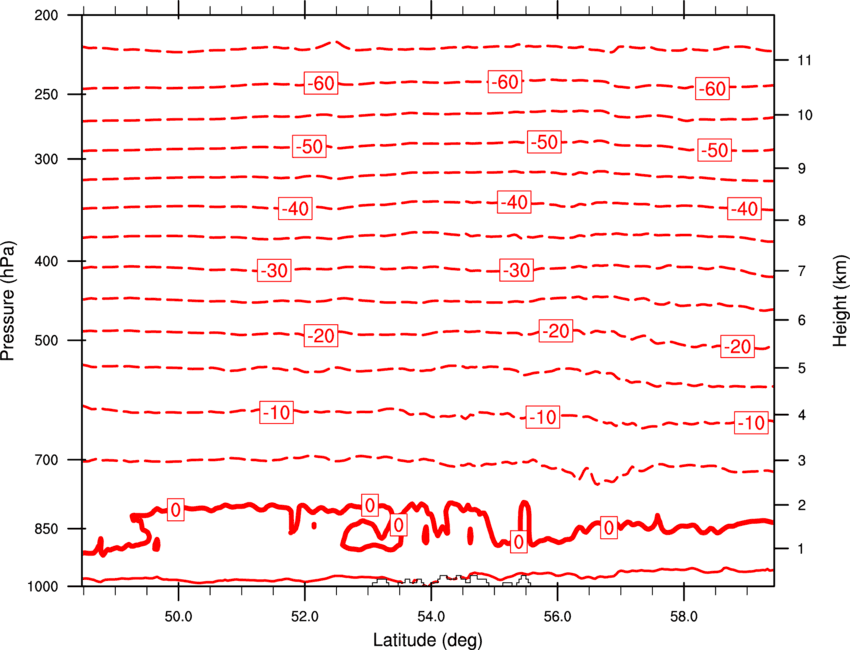The height and width of the screenshot is (650, 850).
Task: Click the 8 km height tick label
Action: [801, 220]
